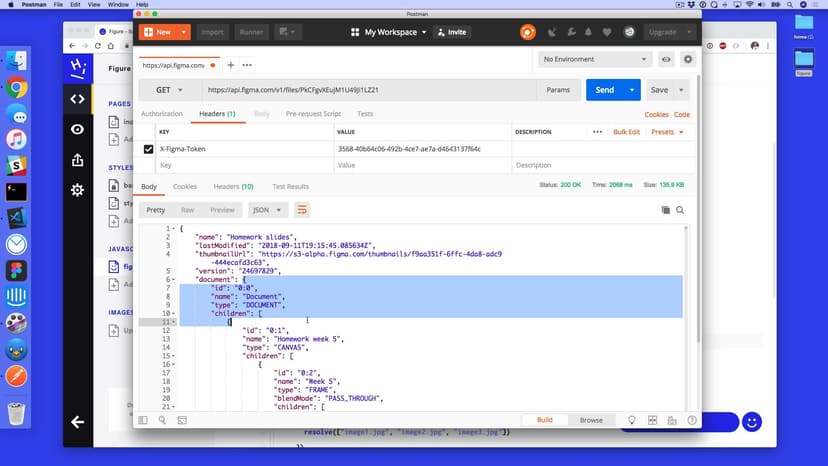Open the Manage Environments gear icon
828x466 pixels.
coord(688,59)
